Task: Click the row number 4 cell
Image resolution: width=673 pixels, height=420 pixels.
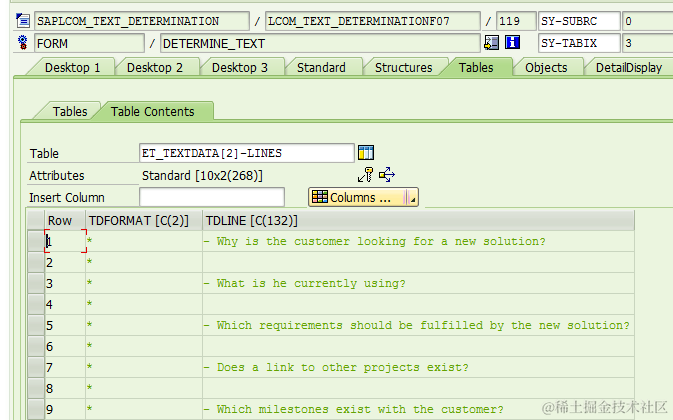Action: point(65,304)
